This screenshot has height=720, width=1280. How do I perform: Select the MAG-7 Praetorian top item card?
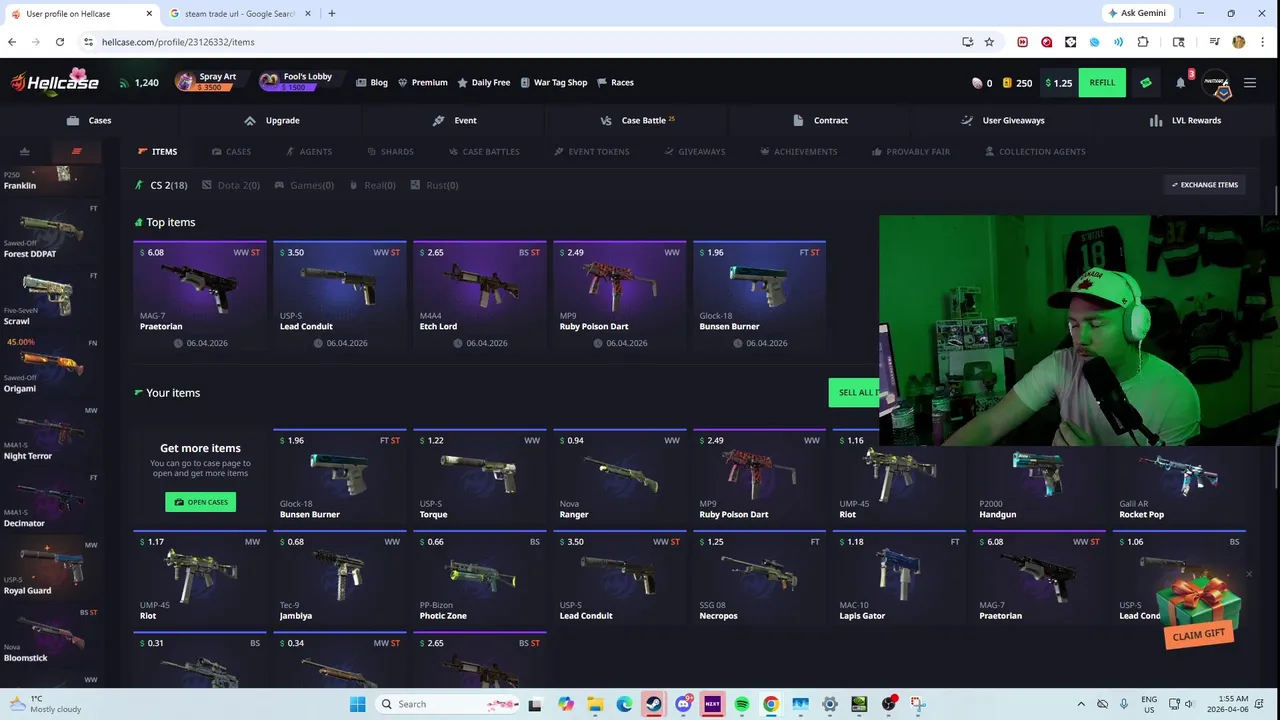pyautogui.click(x=200, y=296)
